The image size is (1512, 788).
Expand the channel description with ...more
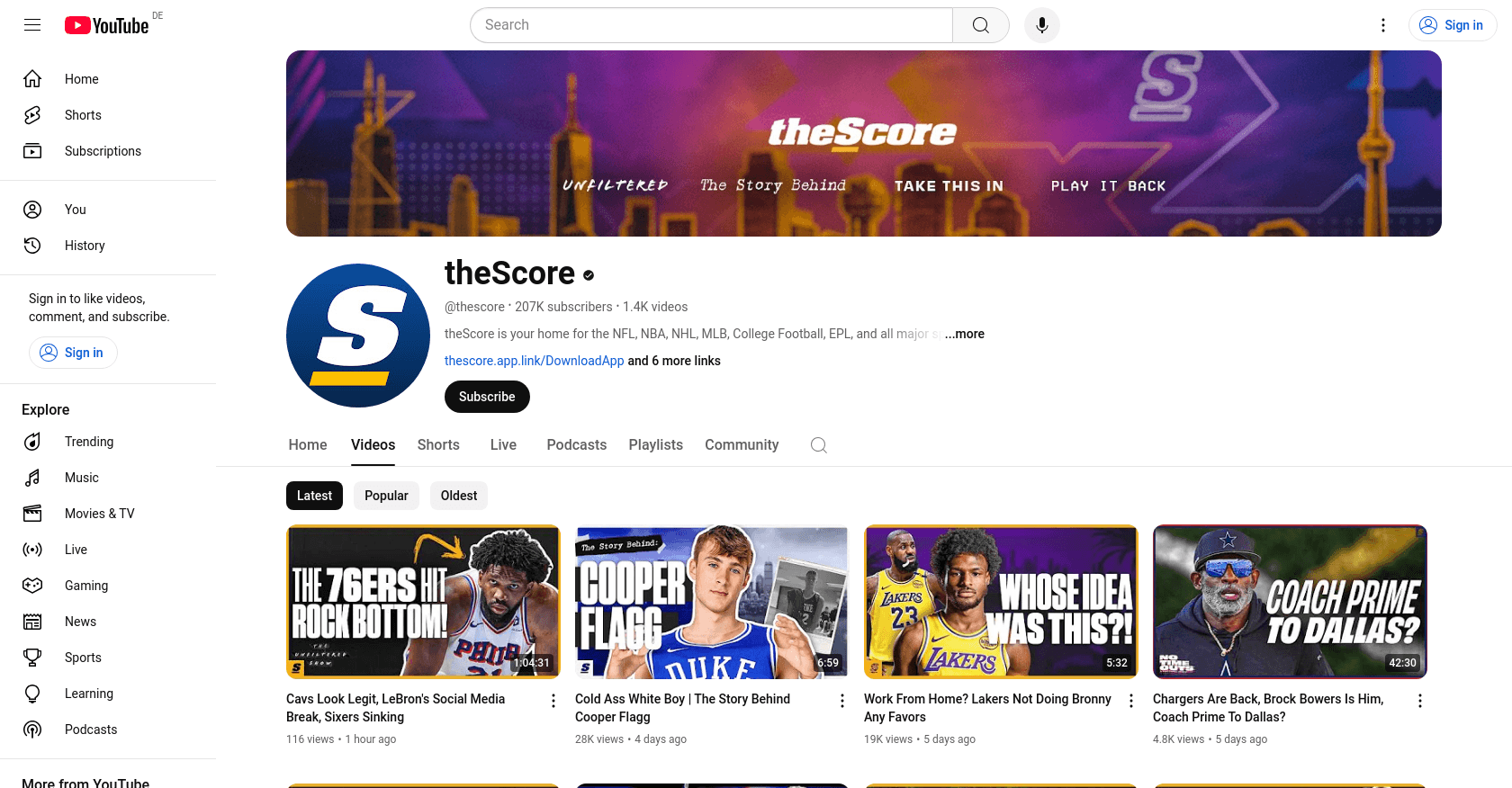[965, 334]
